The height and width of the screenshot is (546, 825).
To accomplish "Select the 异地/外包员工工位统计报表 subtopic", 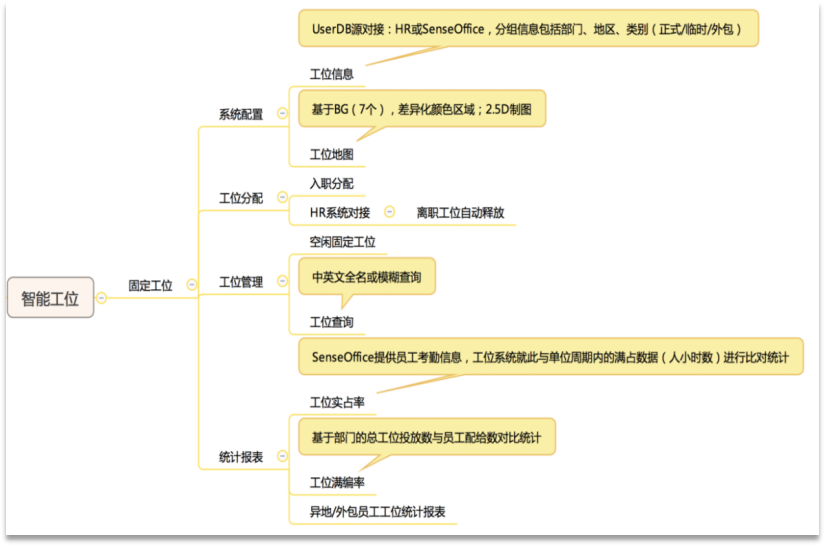I will pyautogui.click(x=377, y=512).
